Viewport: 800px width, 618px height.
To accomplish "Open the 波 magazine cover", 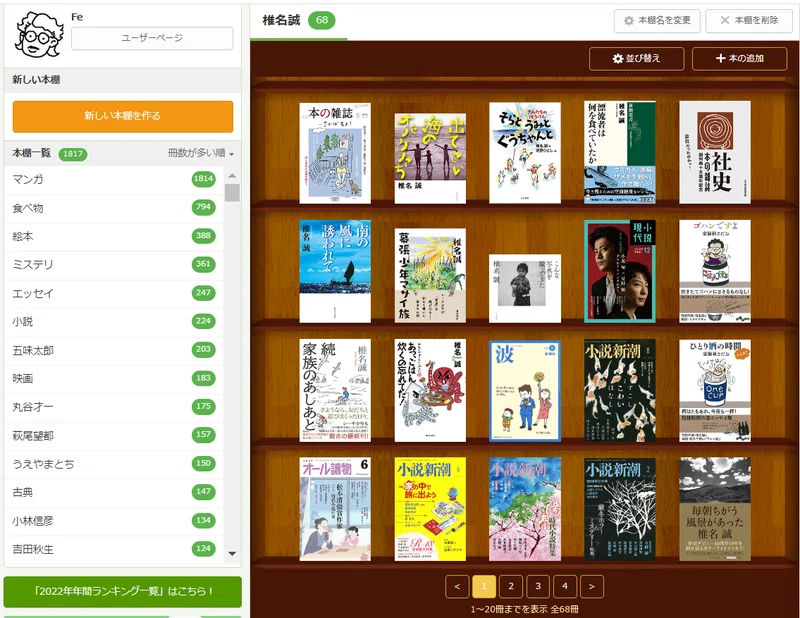I will (524, 391).
